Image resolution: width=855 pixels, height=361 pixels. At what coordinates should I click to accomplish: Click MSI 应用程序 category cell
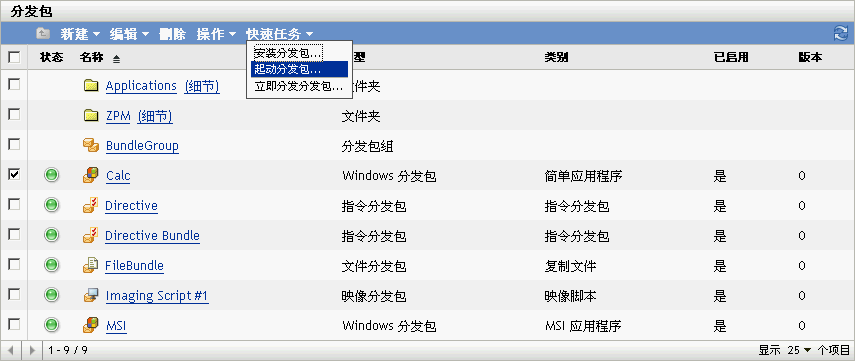(x=583, y=326)
